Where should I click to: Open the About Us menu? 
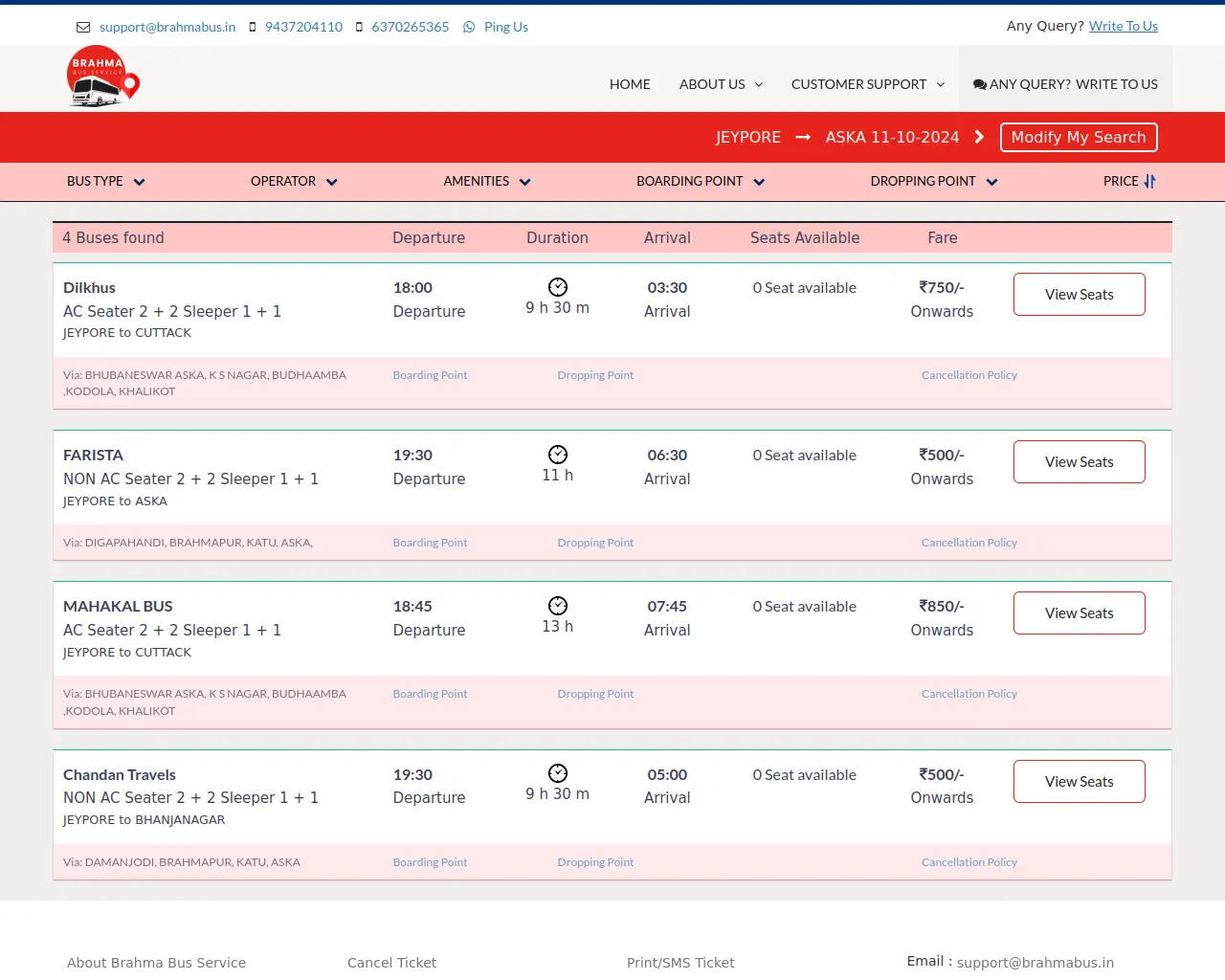pyautogui.click(x=721, y=84)
